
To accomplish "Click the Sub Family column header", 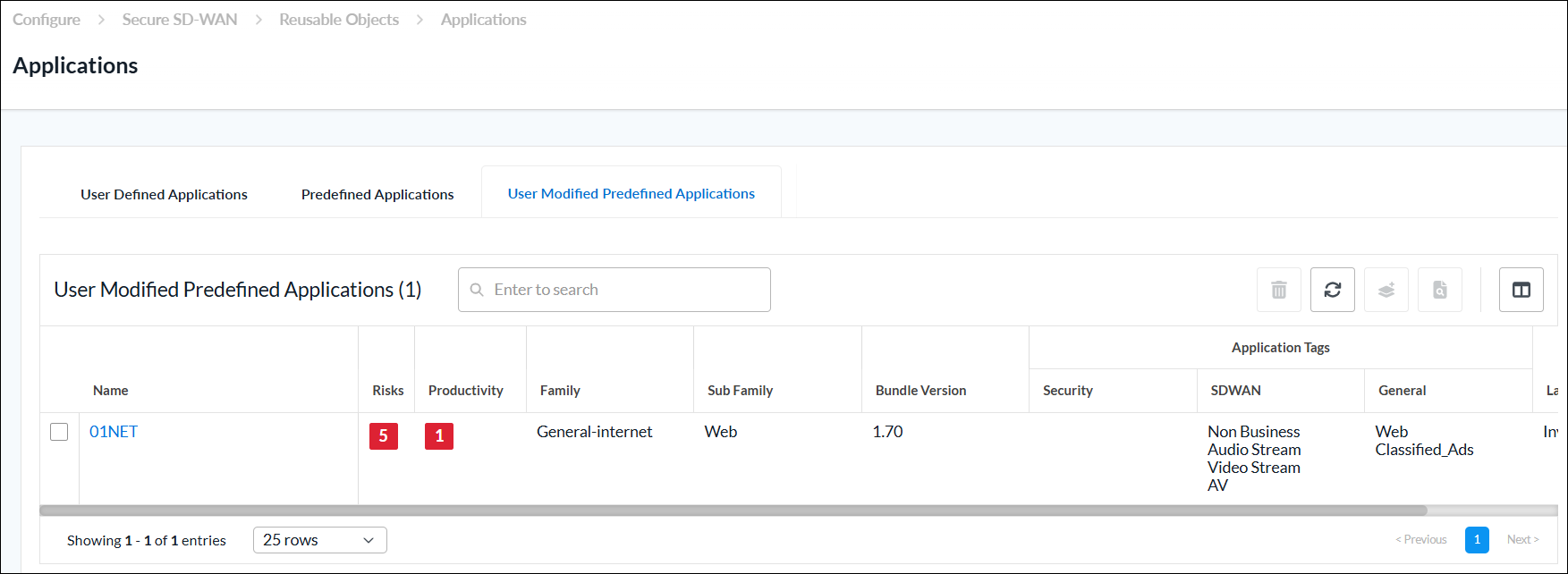I will (x=740, y=391).
